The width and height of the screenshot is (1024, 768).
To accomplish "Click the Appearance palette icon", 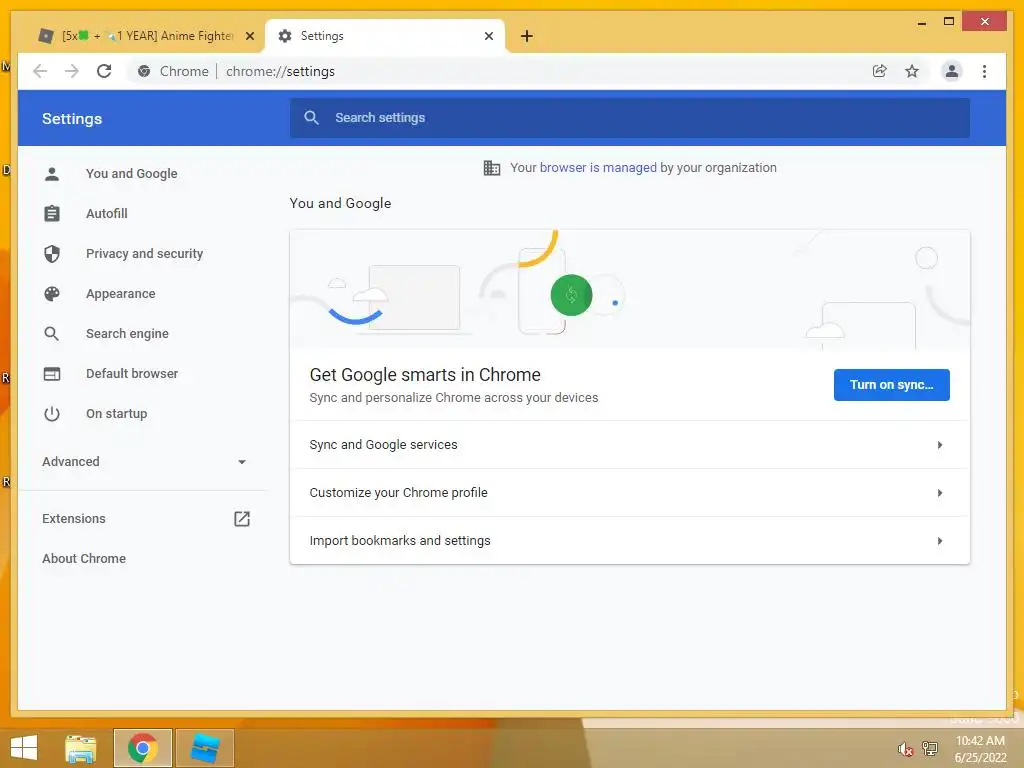I will (x=52, y=294).
